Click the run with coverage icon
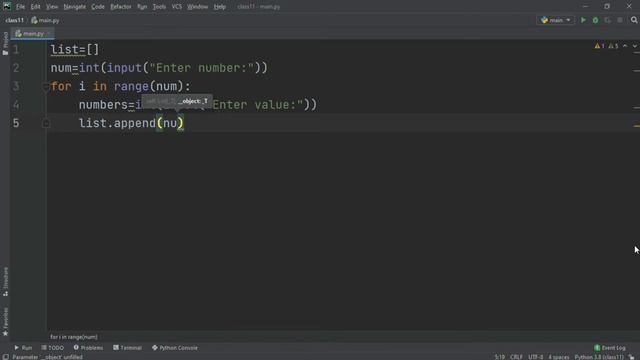The height and width of the screenshot is (360, 640). pyautogui.click(x=608, y=20)
